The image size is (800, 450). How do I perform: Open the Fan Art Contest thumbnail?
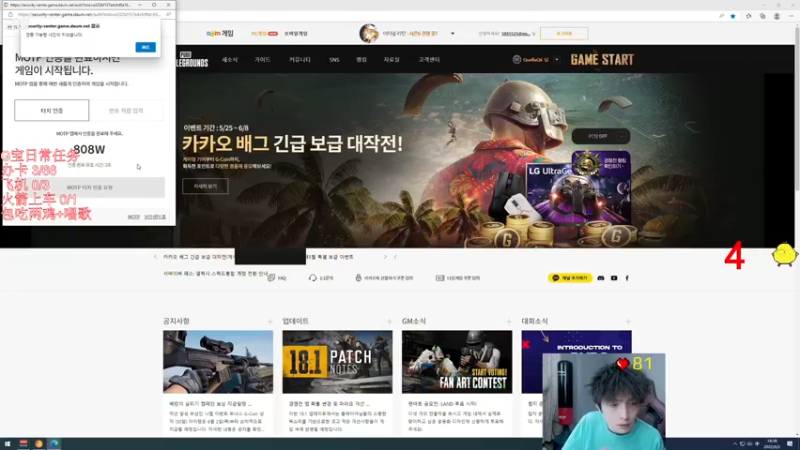457,362
